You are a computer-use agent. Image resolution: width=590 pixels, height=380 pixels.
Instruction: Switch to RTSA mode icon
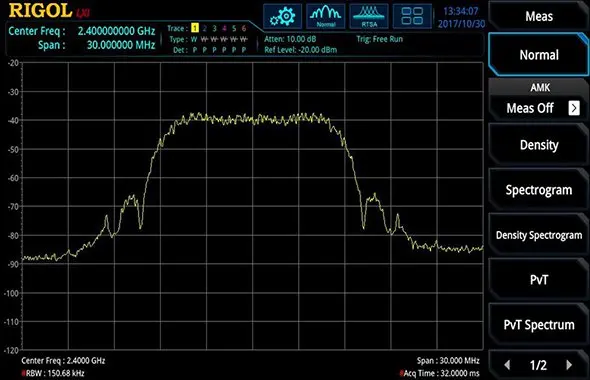tap(369, 17)
